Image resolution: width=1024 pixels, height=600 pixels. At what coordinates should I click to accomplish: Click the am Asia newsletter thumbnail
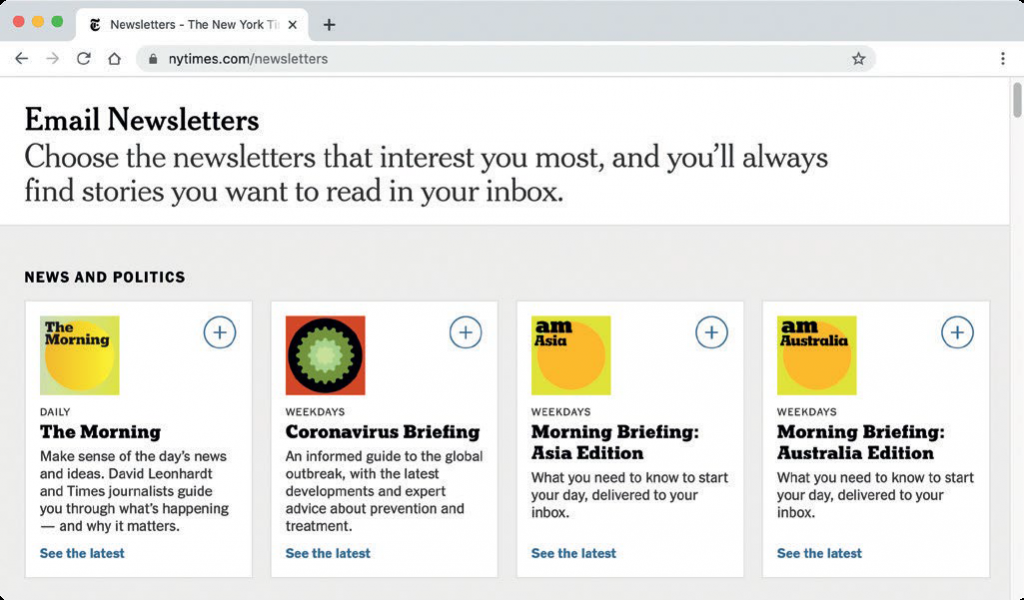[571, 355]
